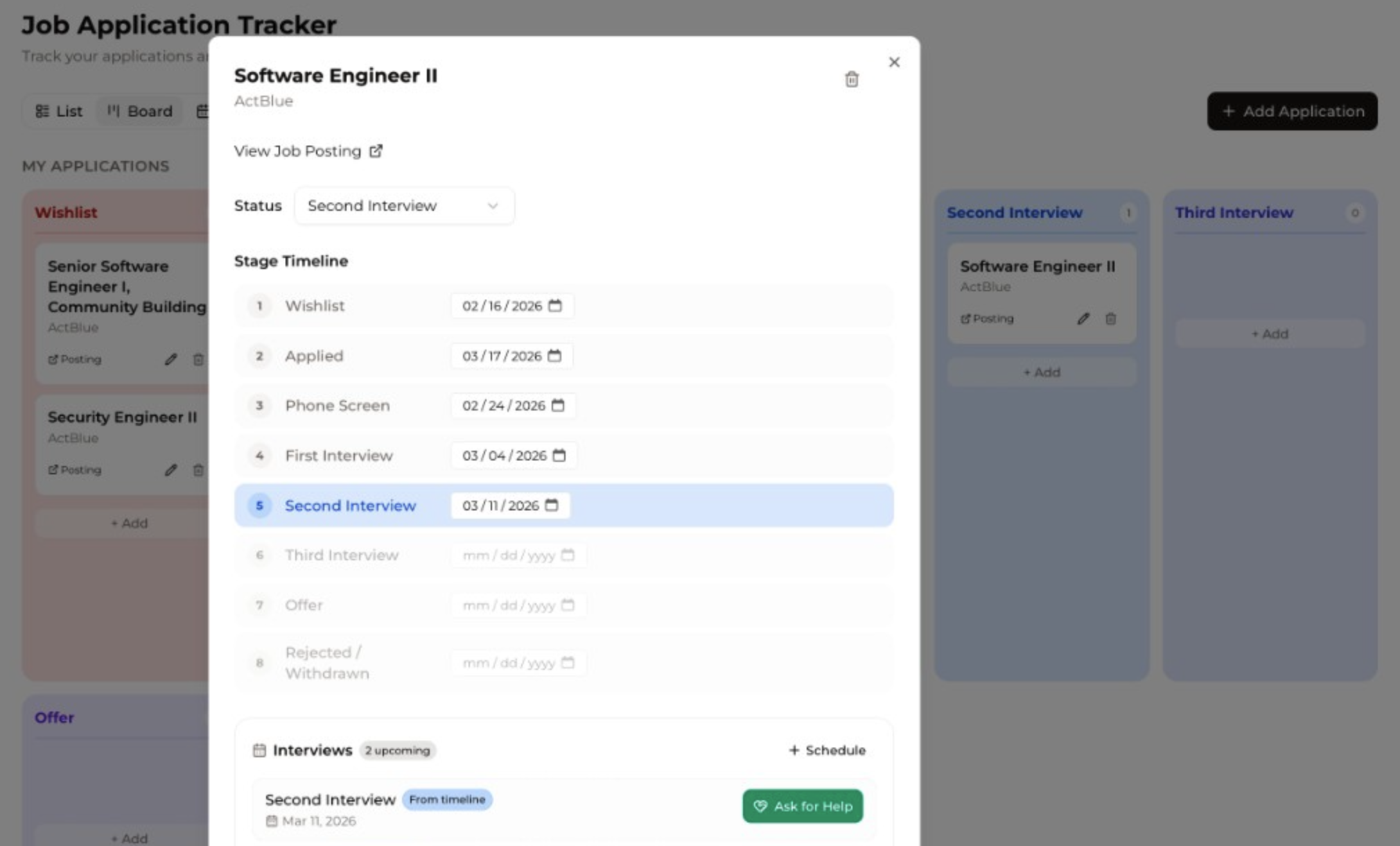Click the 2 upcoming badge
The width and height of the screenshot is (1400, 846).
(x=397, y=750)
